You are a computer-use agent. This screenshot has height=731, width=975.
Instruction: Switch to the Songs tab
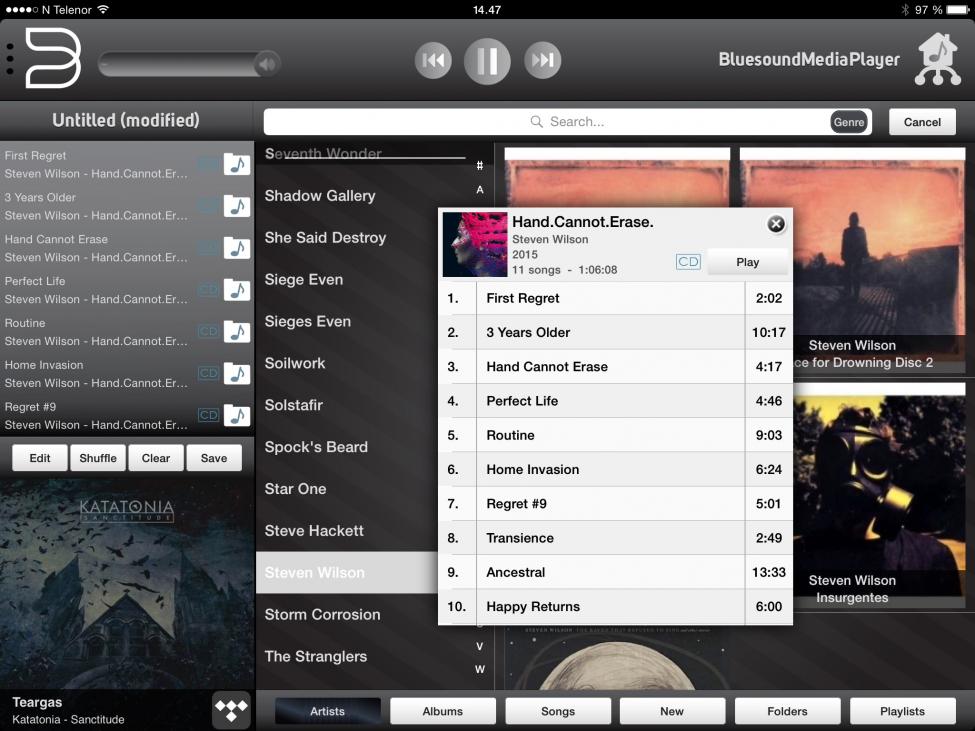click(x=558, y=711)
